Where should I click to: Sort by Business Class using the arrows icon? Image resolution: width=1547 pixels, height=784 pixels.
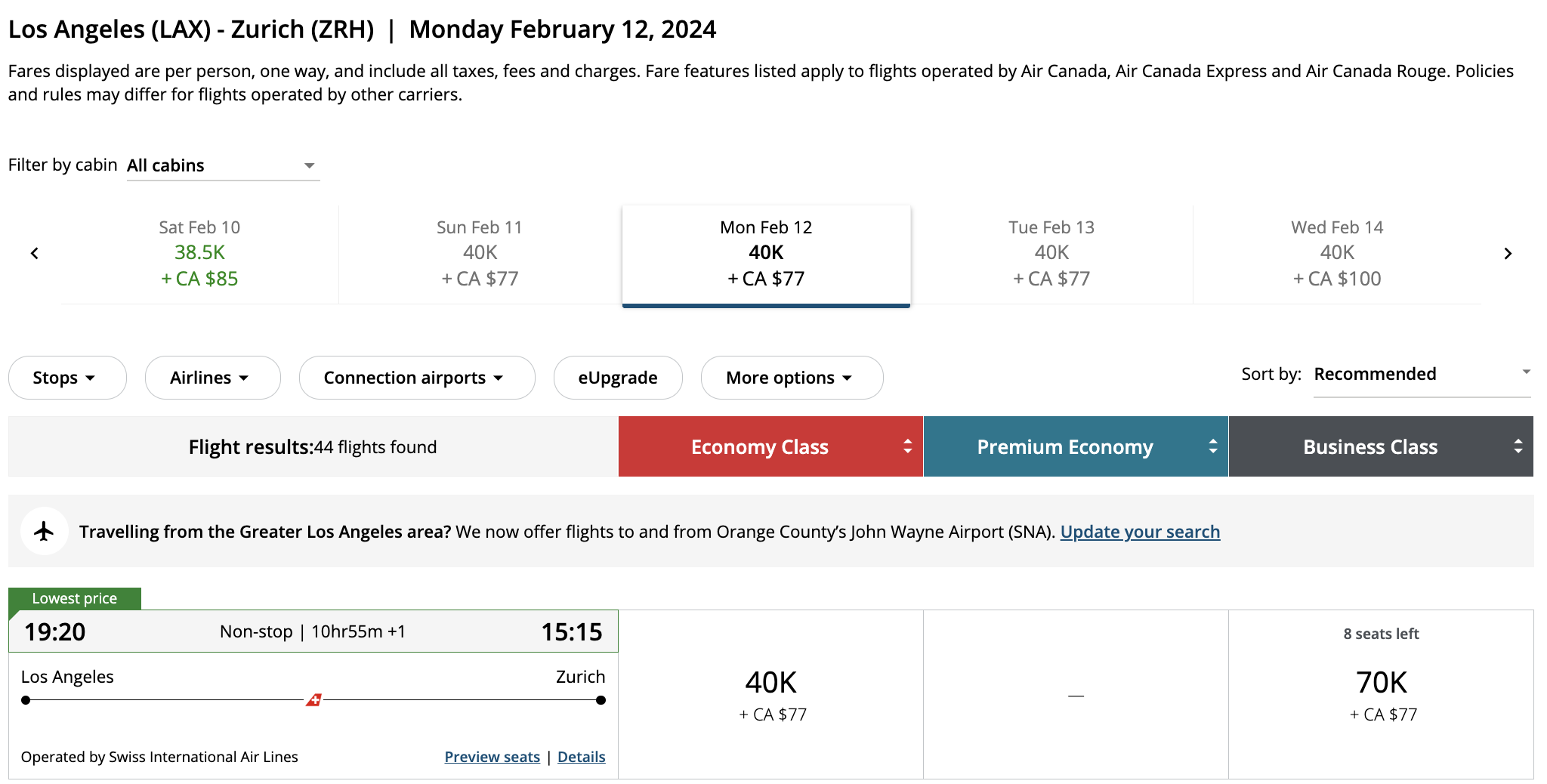click(1518, 446)
